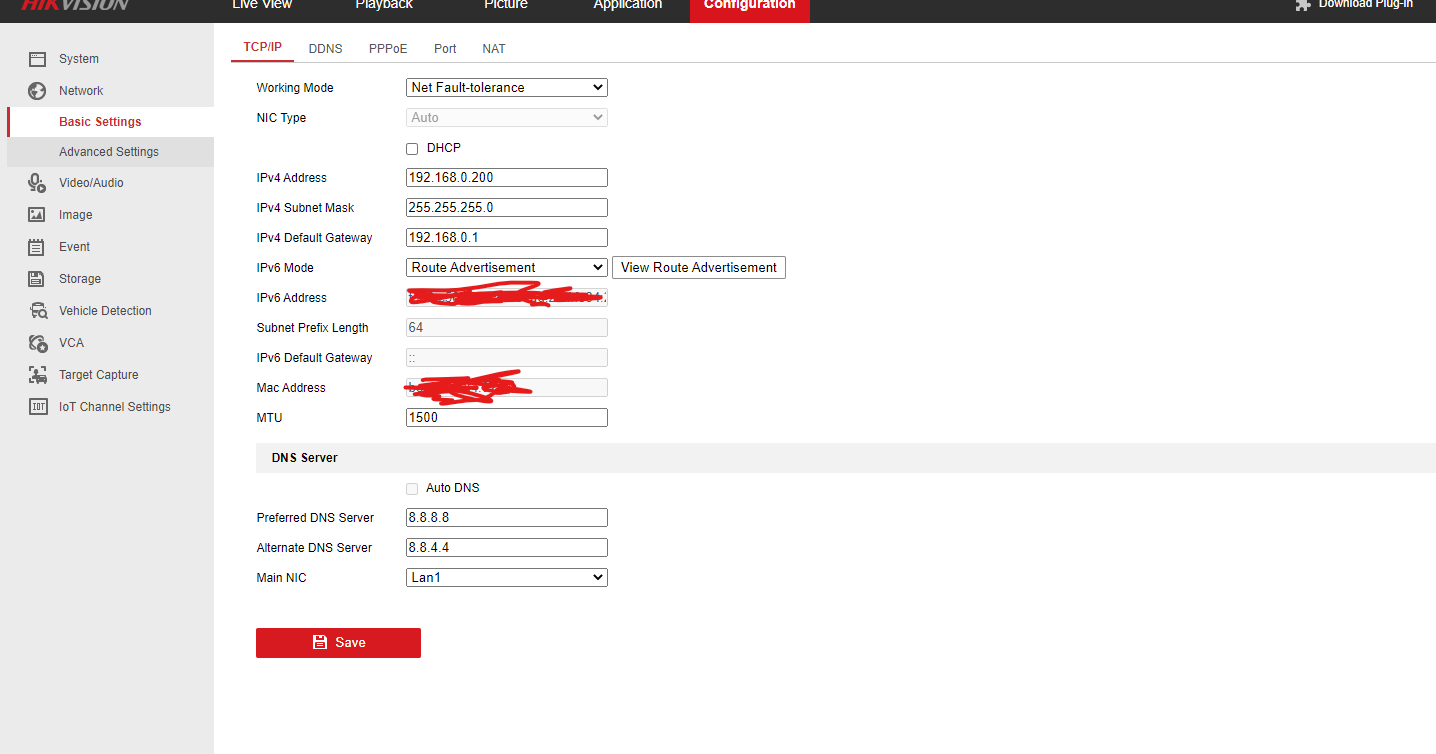This screenshot has width=1436, height=754.
Task: Enable the DHCP checkbox
Action: [x=412, y=148]
